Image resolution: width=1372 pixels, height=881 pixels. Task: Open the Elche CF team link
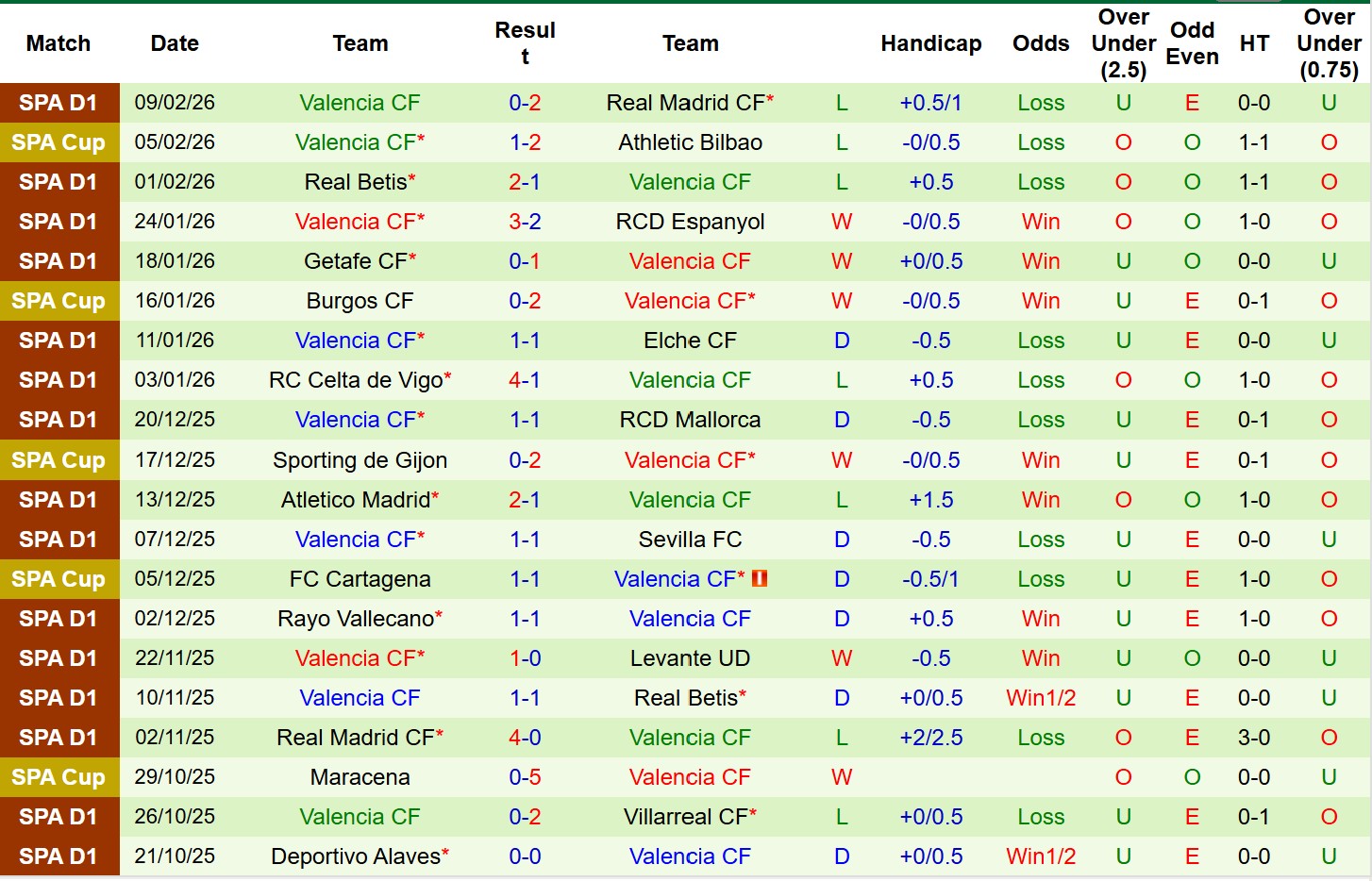tap(690, 341)
